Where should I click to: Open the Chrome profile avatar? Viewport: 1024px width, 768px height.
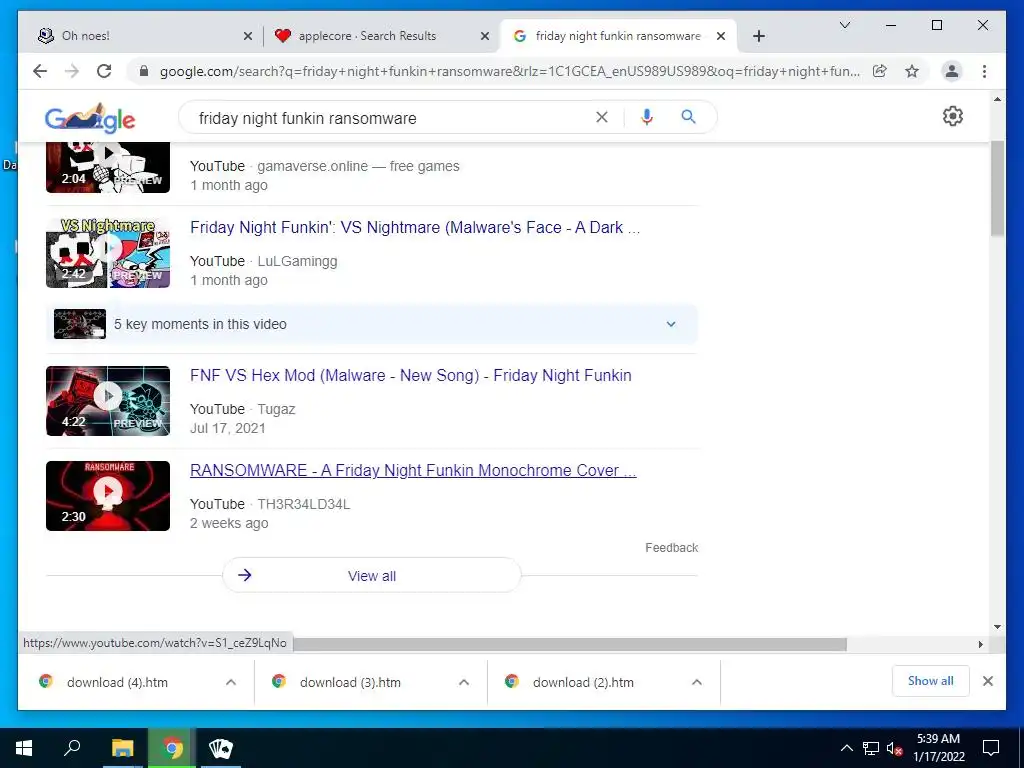(x=952, y=71)
